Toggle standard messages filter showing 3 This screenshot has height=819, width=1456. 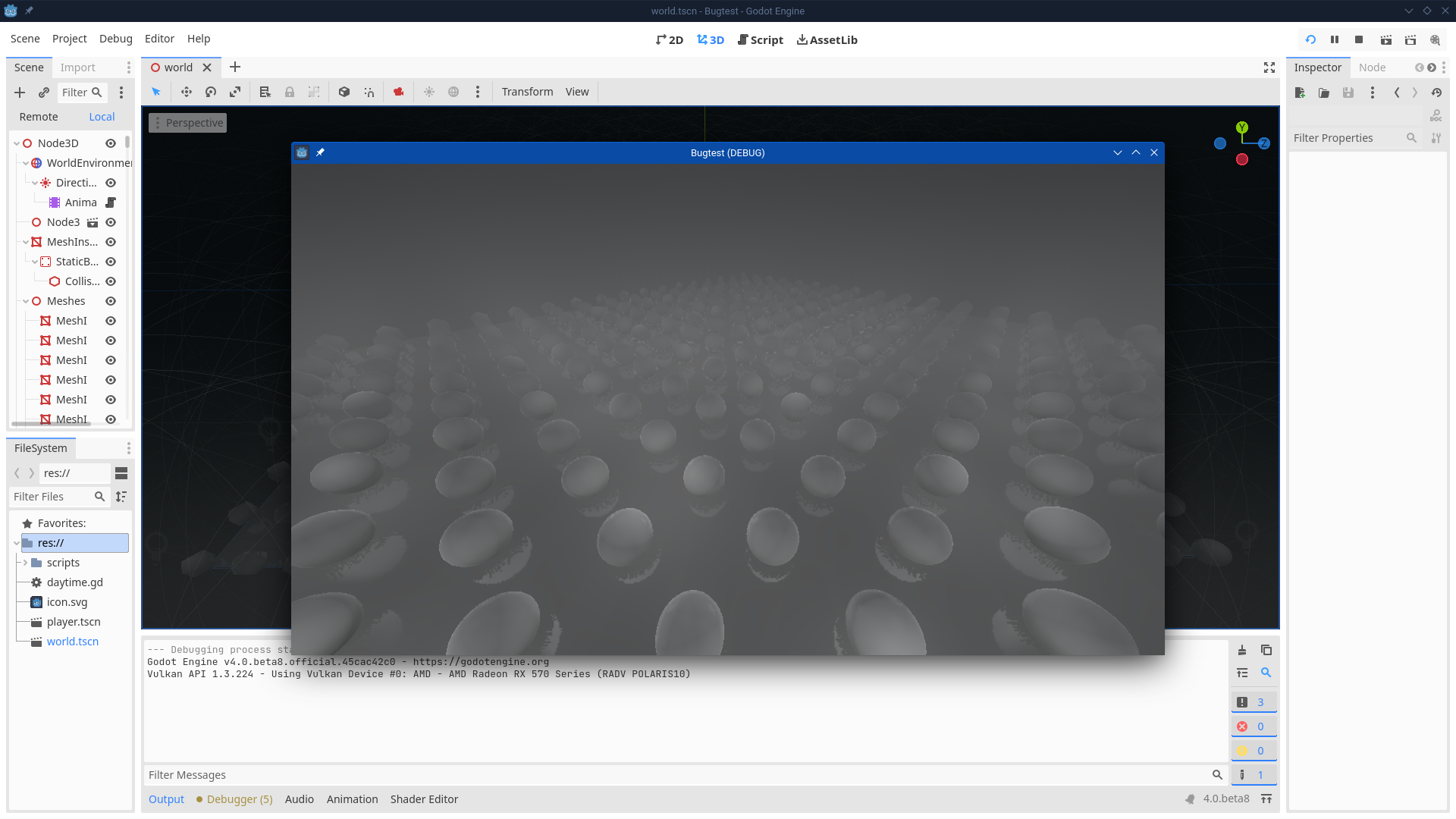[1254, 702]
